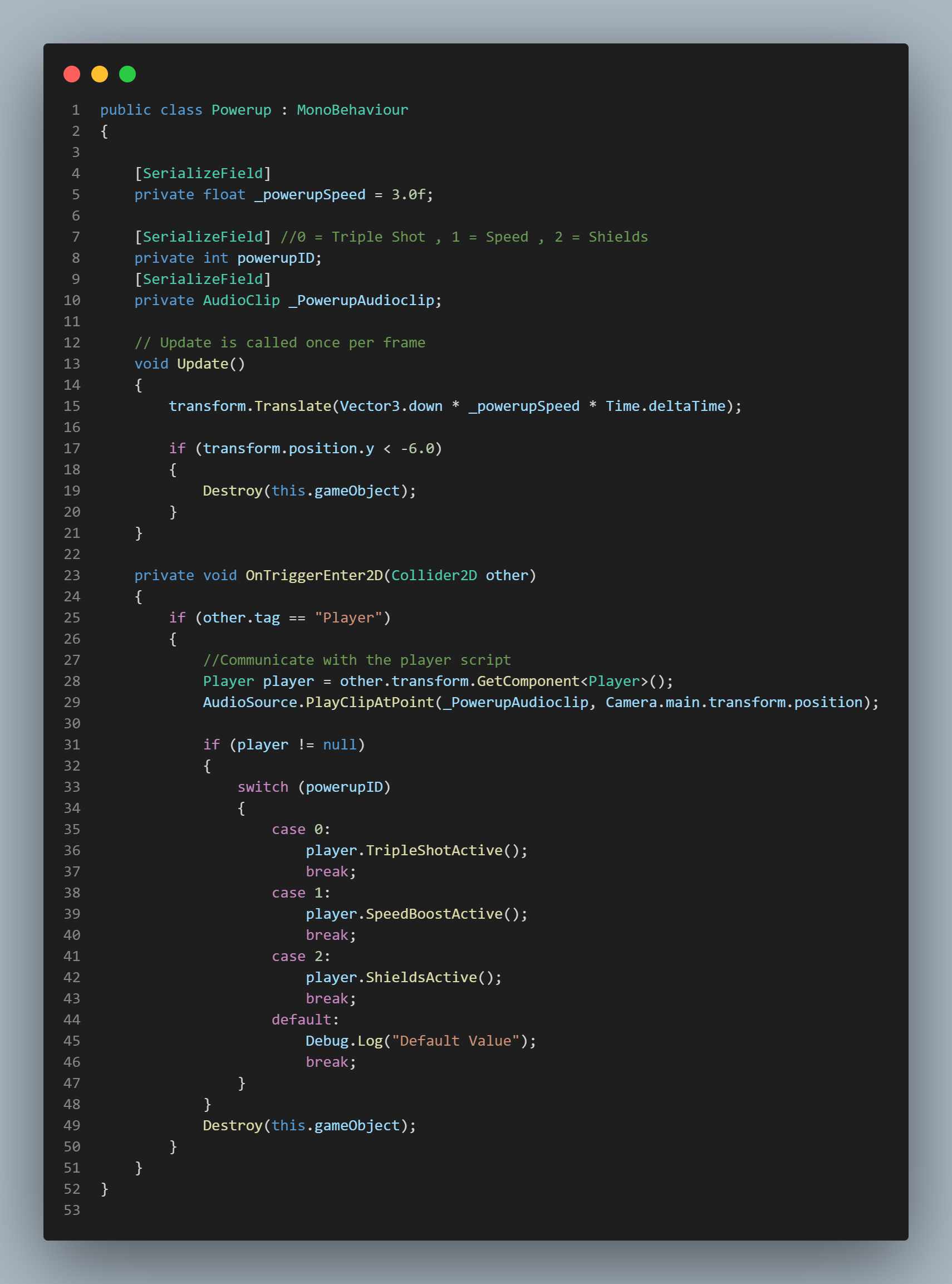The height and width of the screenshot is (1284, 952).
Task: Click the green maximize window dot
Action: pos(127,75)
